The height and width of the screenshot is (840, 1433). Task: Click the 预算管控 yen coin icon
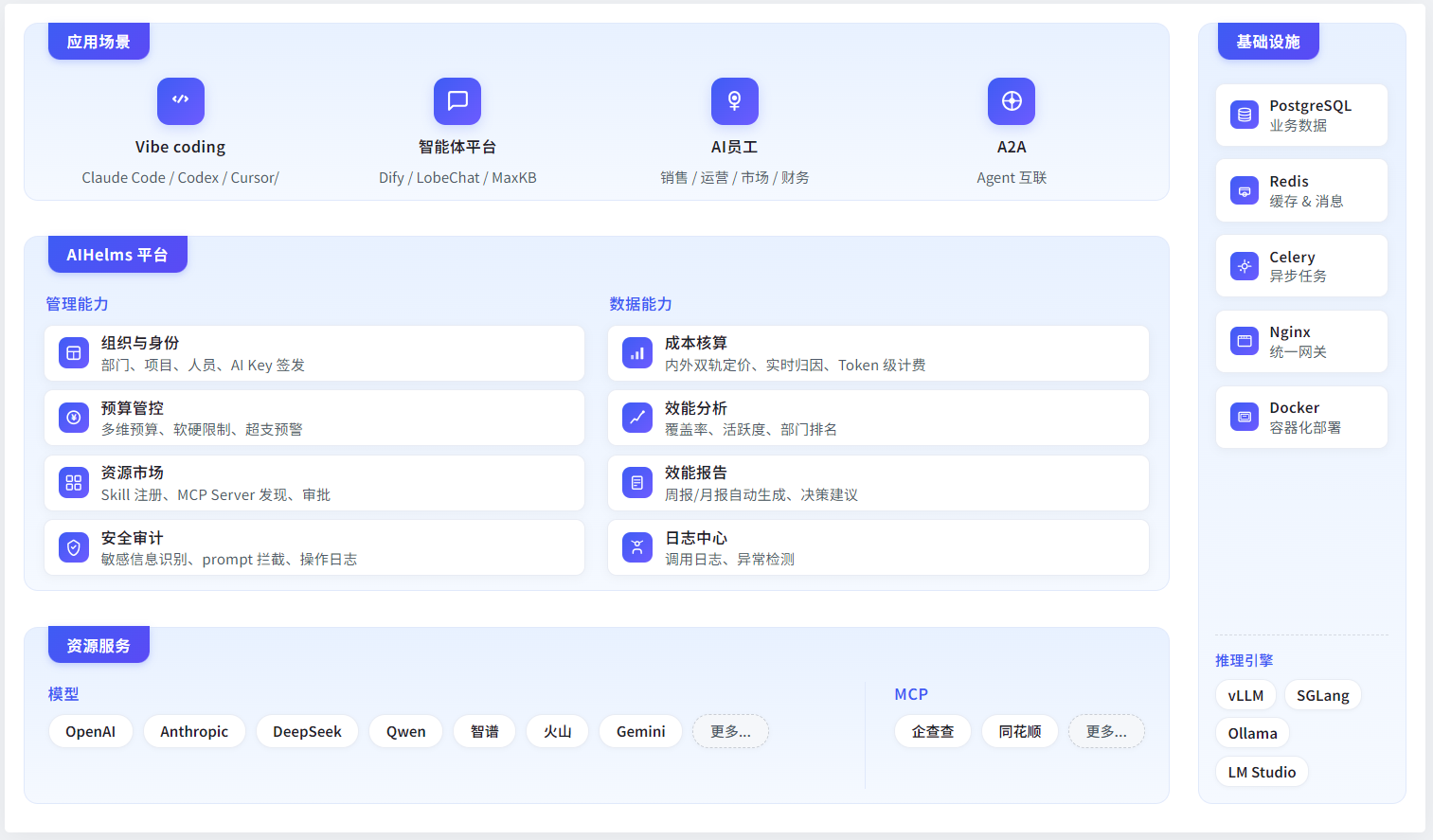tap(74, 418)
